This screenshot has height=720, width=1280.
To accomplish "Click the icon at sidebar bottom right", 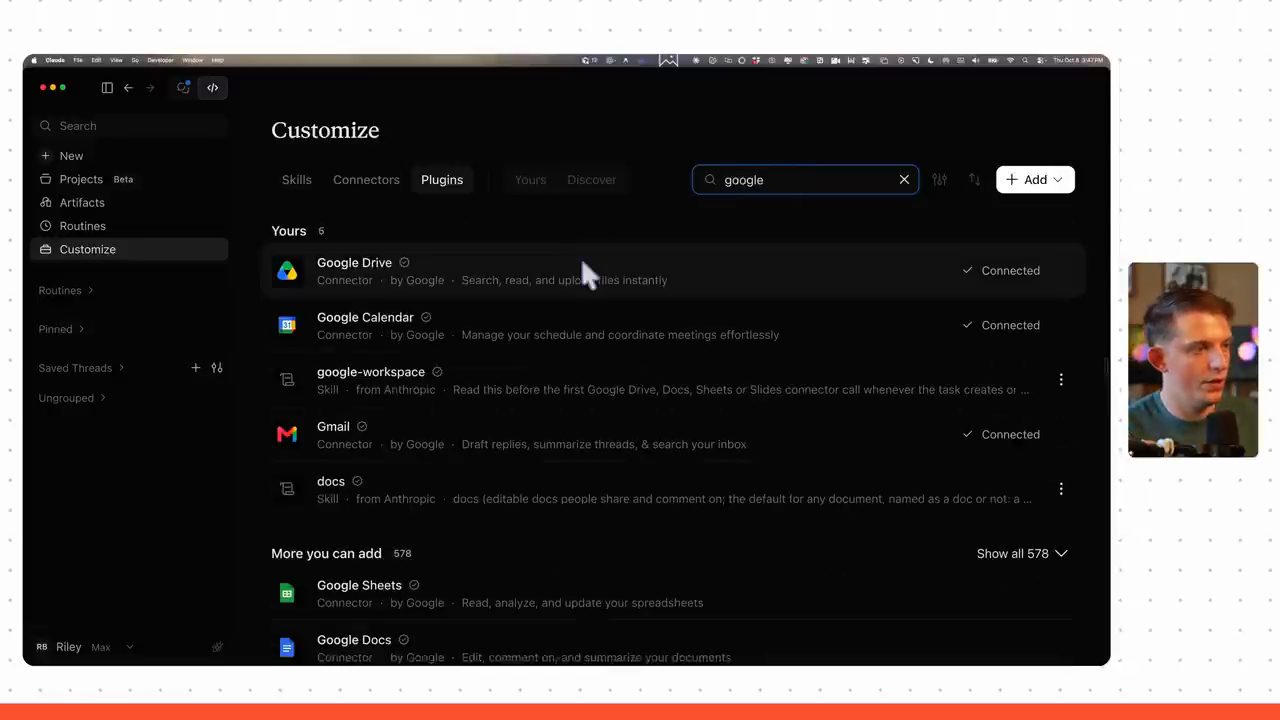I will 217,647.
